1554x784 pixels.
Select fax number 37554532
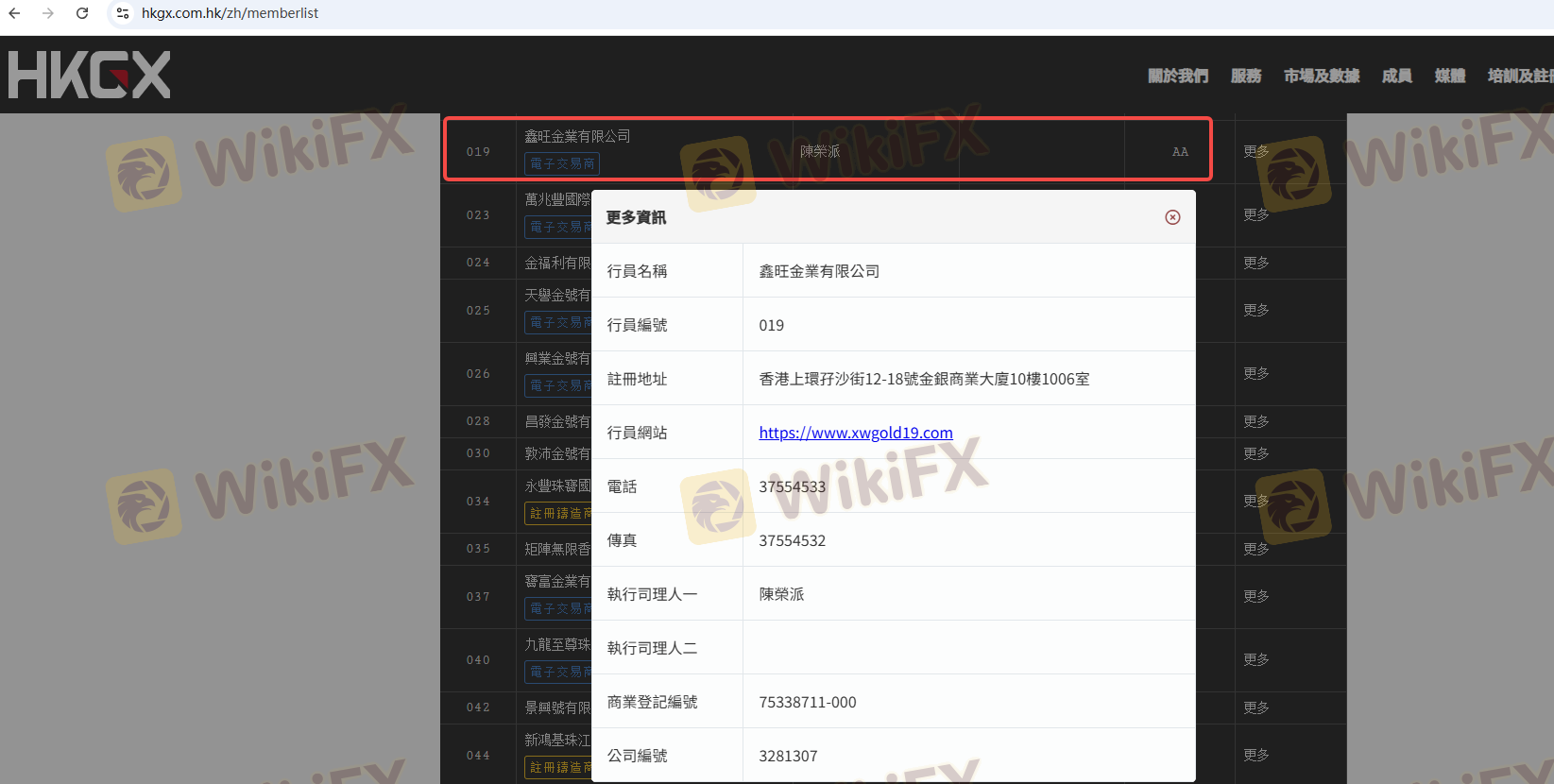coord(792,540)
